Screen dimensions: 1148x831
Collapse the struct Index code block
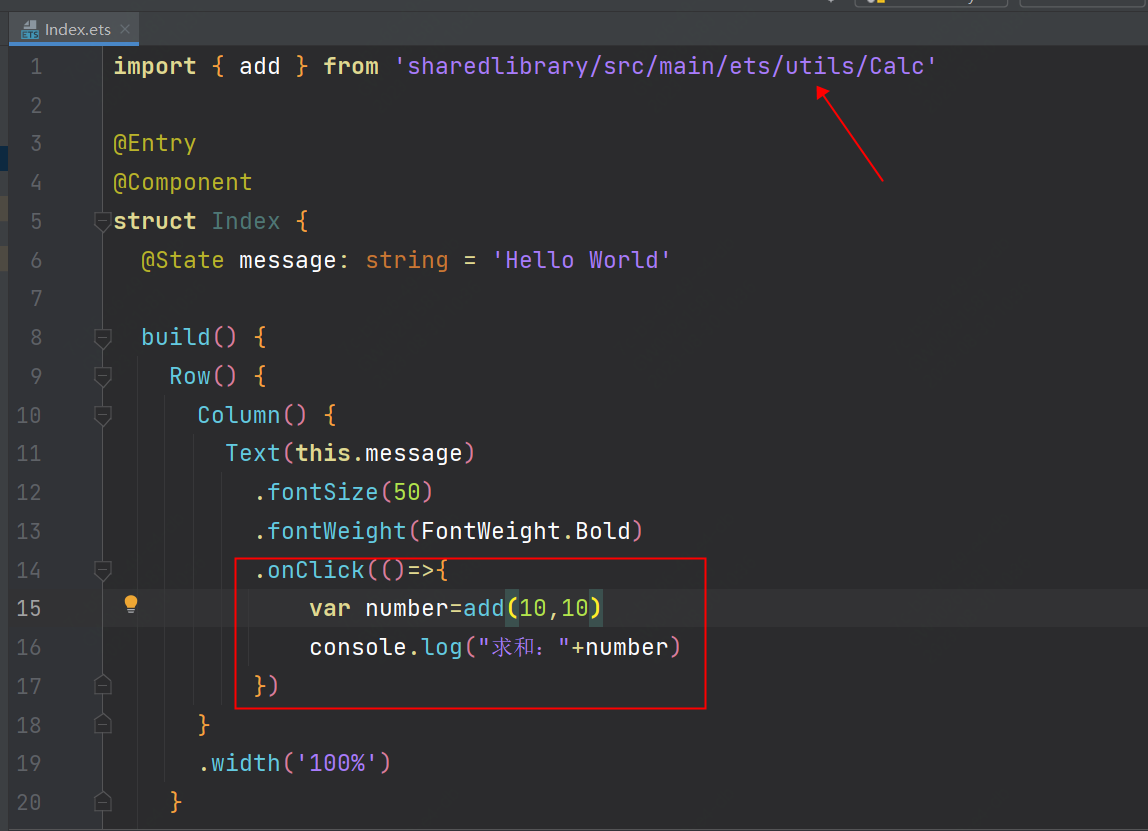tap(102, 221)
